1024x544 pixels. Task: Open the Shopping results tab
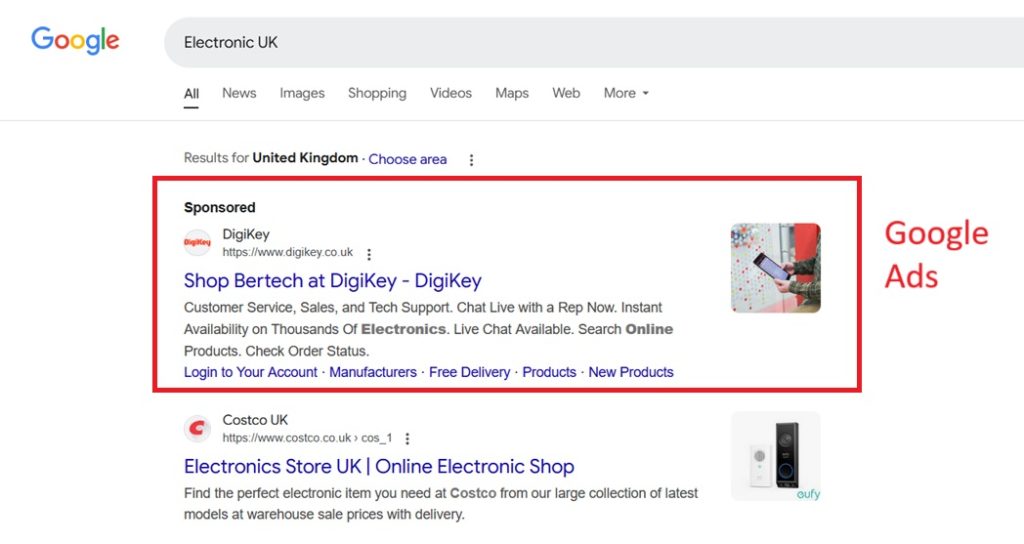pyautogui.click(x=377, y=93)
